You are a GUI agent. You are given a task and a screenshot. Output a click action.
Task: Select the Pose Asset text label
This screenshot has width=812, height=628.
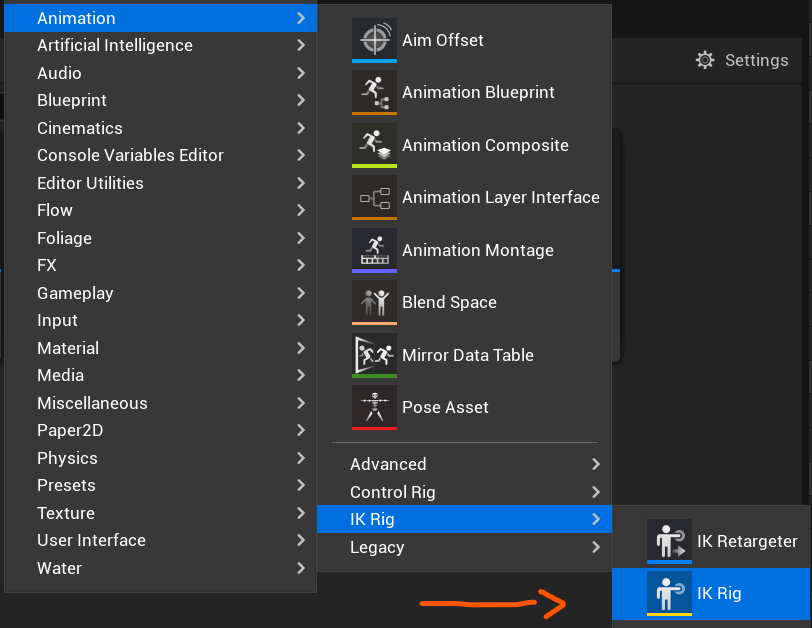445,407
